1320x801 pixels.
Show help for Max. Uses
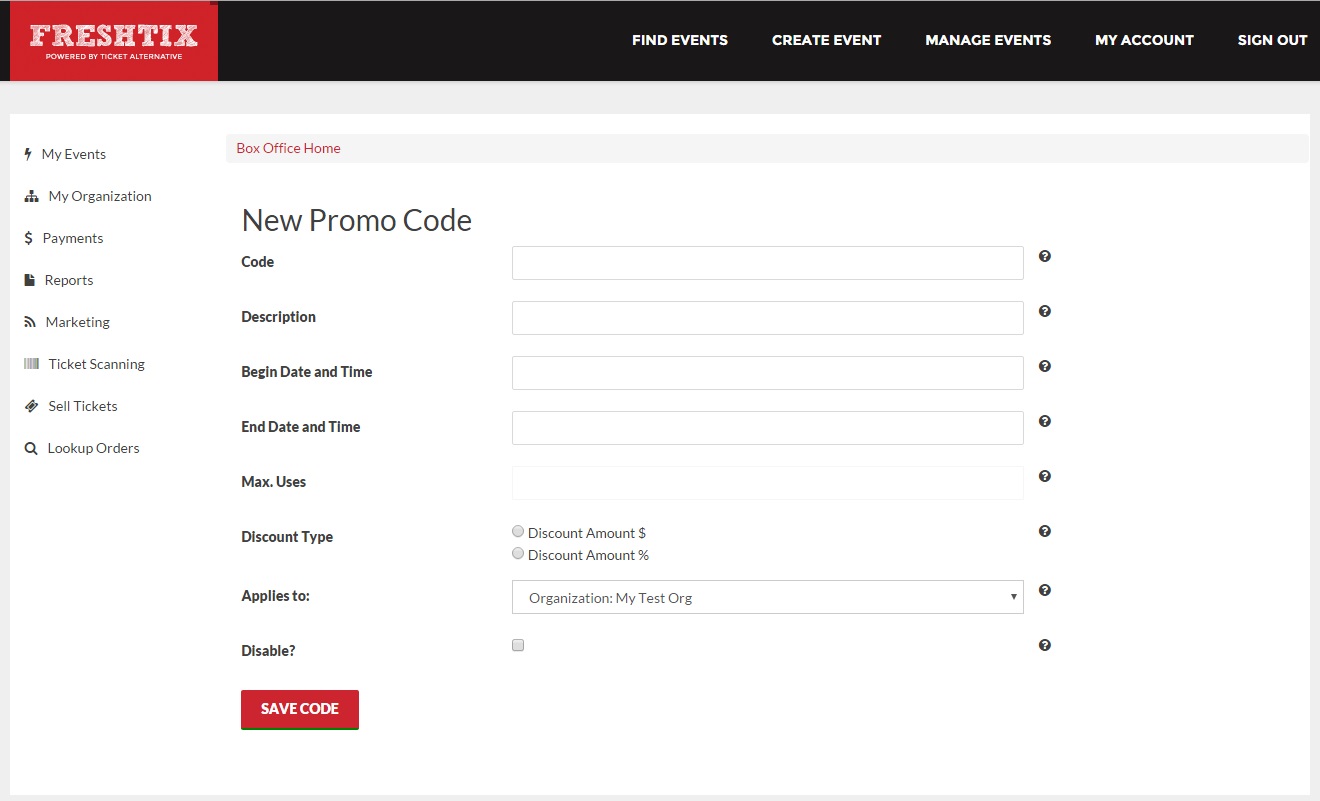tap(1045, 476)
